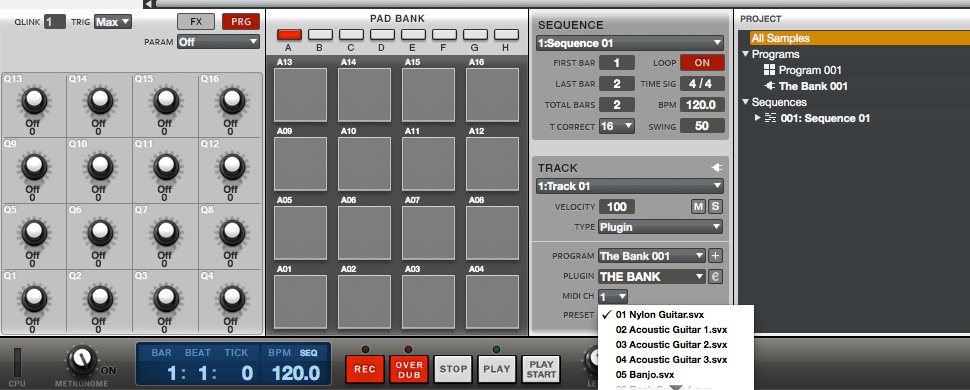Select All Samples in Project panel
970x390 pixels.
coord(859,38)
